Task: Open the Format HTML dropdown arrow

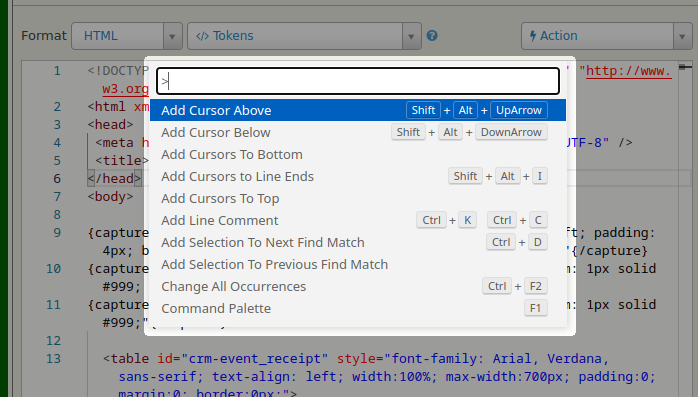Action: click(172, 36)
